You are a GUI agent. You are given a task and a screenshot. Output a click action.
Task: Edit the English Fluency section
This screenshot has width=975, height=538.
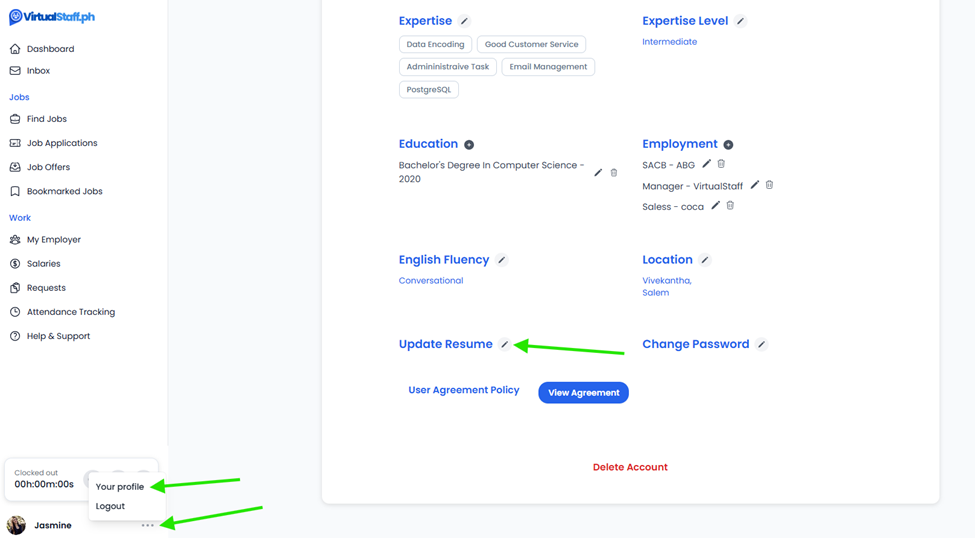point(502,260)
